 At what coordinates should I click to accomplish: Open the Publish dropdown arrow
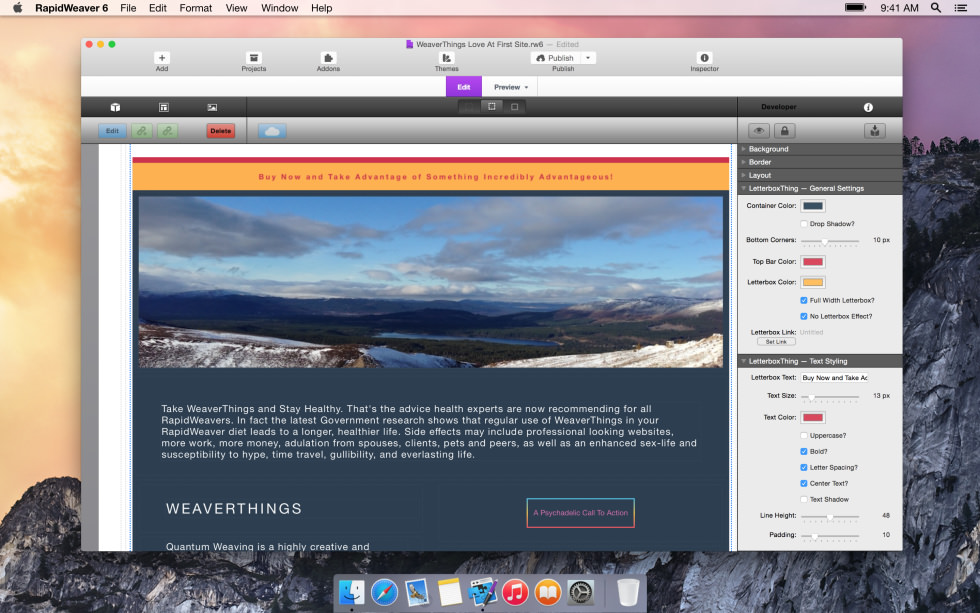[588, 58]
